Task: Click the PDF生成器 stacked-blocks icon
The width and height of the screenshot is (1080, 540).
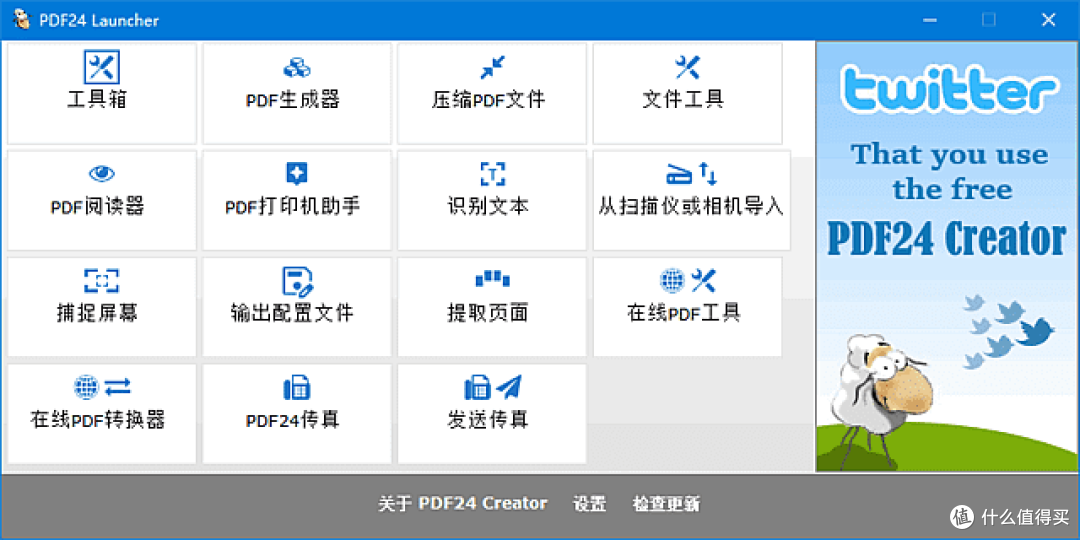Action: pyautogui.click(x=297, y=68)
